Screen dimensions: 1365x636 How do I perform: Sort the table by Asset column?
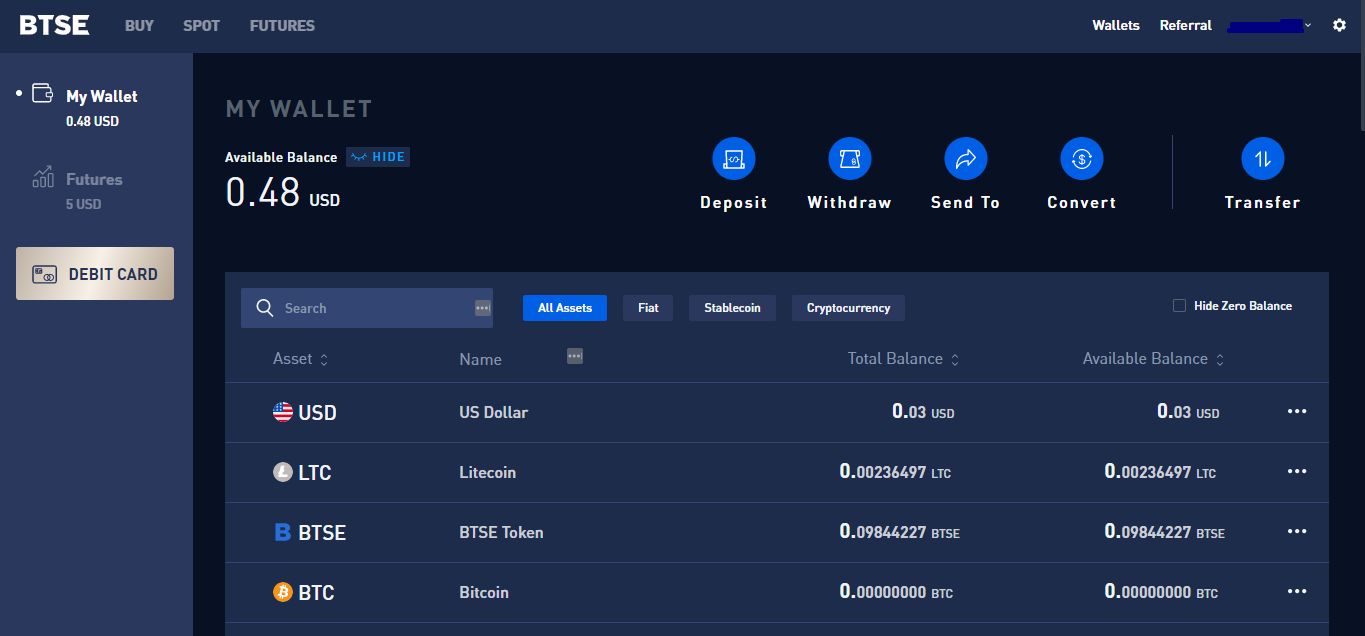pyautogui.click(x=300, y=359)
